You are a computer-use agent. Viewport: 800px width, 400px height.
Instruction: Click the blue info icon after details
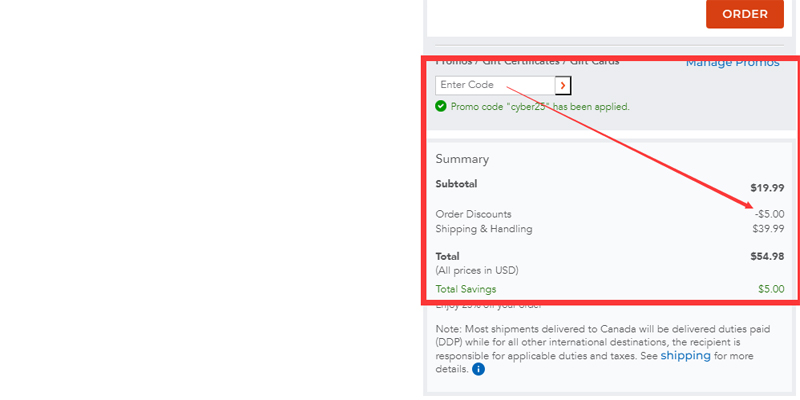point(478,369)
